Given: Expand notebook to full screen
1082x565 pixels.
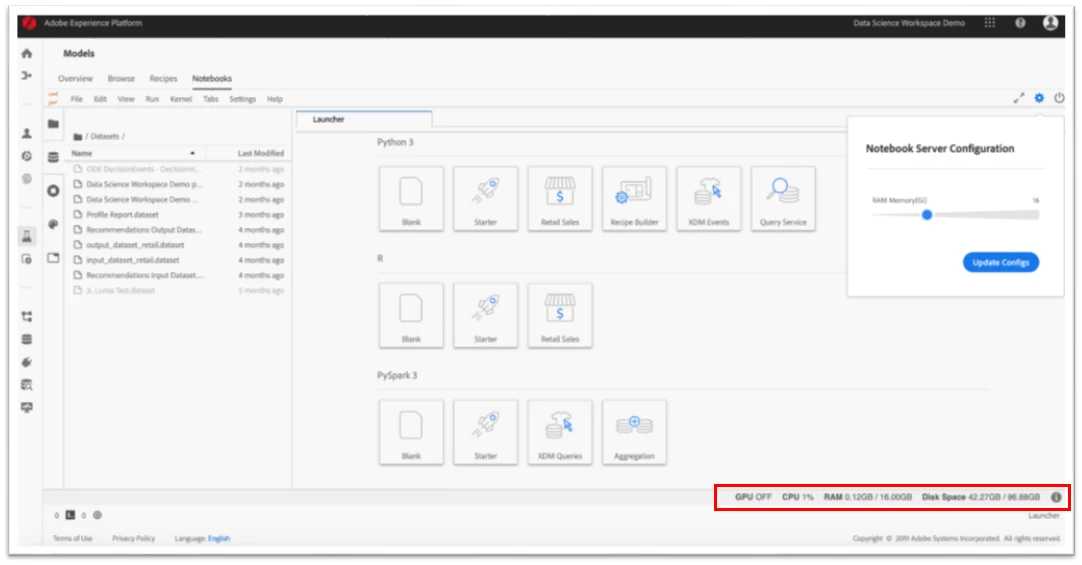Looking at the screenshot, I should click(x=1019, y=99).
